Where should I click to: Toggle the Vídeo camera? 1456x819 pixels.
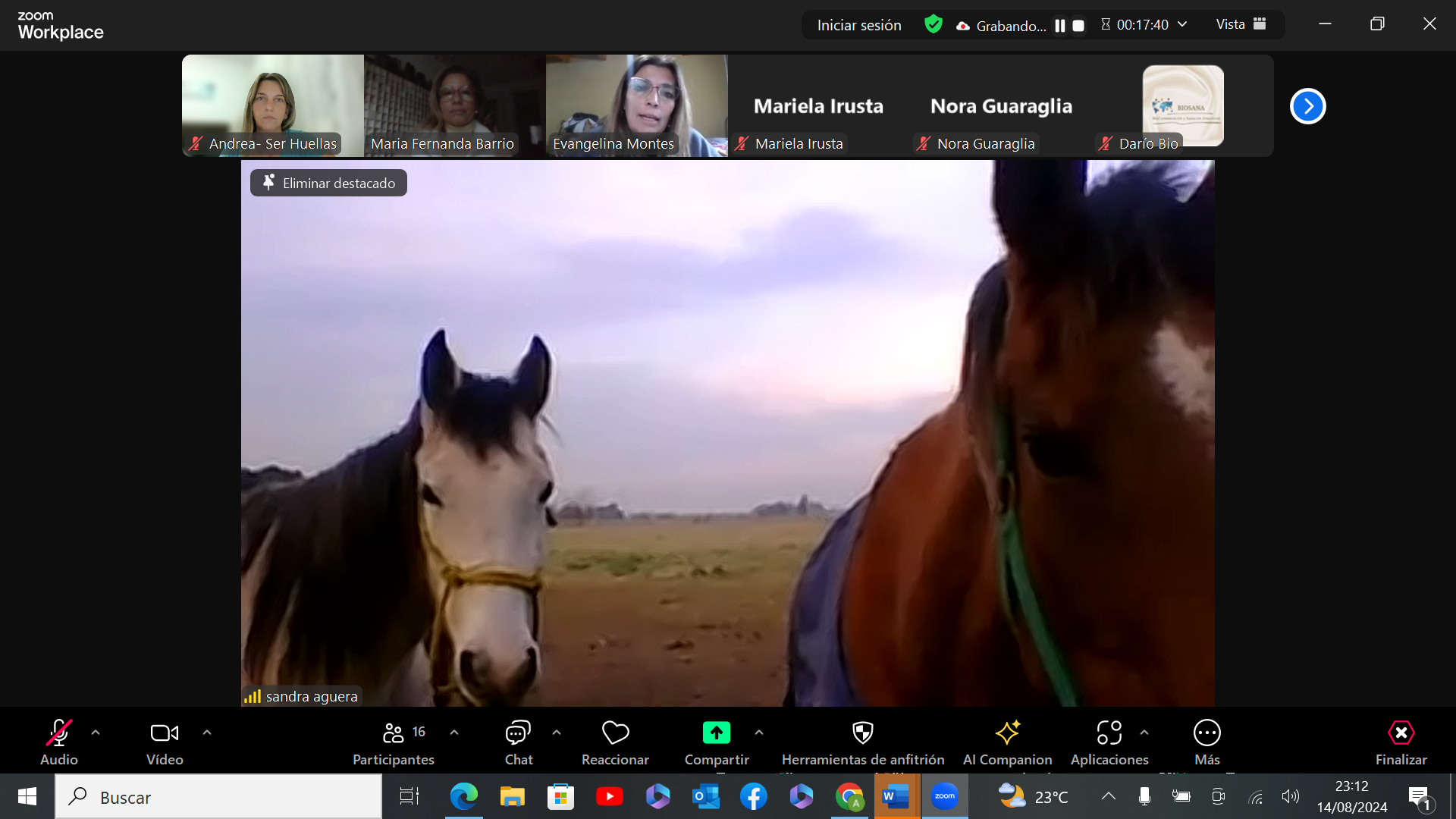pyautogui.click(x=165, y=733)
